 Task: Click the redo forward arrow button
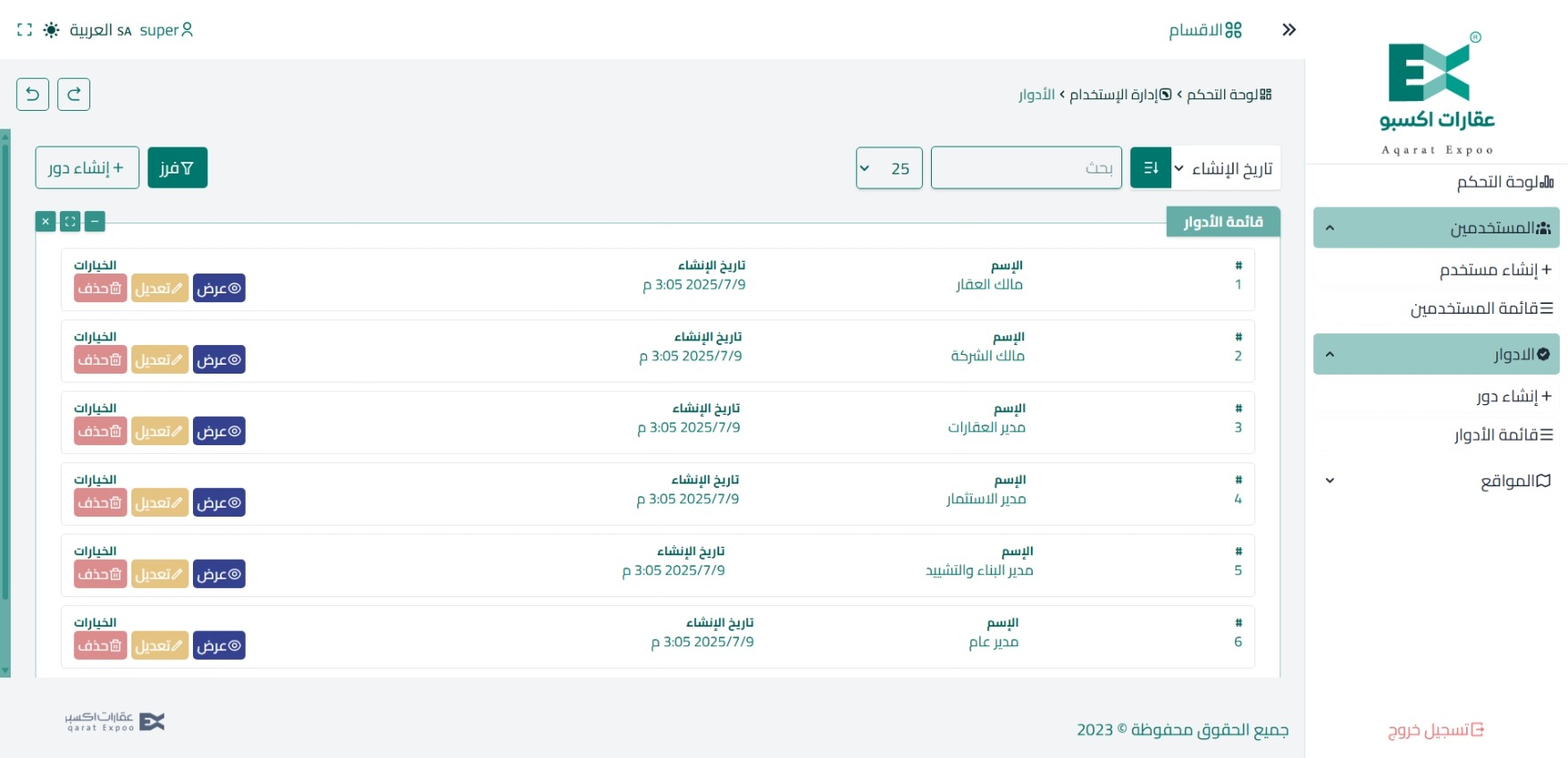tap(74, 94)
